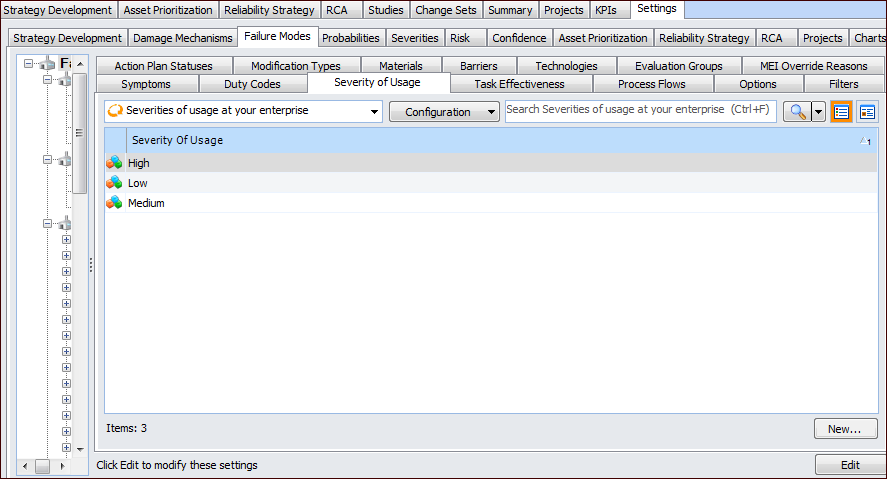Open the search options dropdown arrow

[x=819, y=112]
